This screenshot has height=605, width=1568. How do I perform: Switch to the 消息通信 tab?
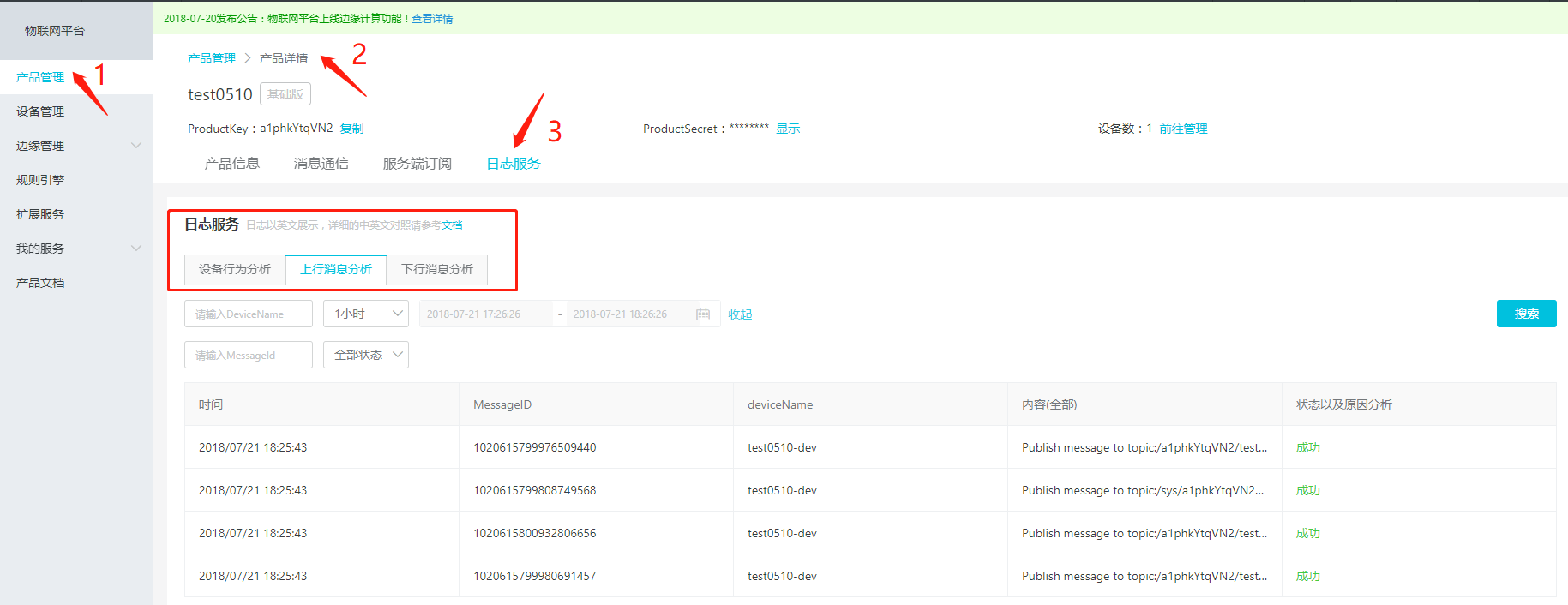[321, 164]
